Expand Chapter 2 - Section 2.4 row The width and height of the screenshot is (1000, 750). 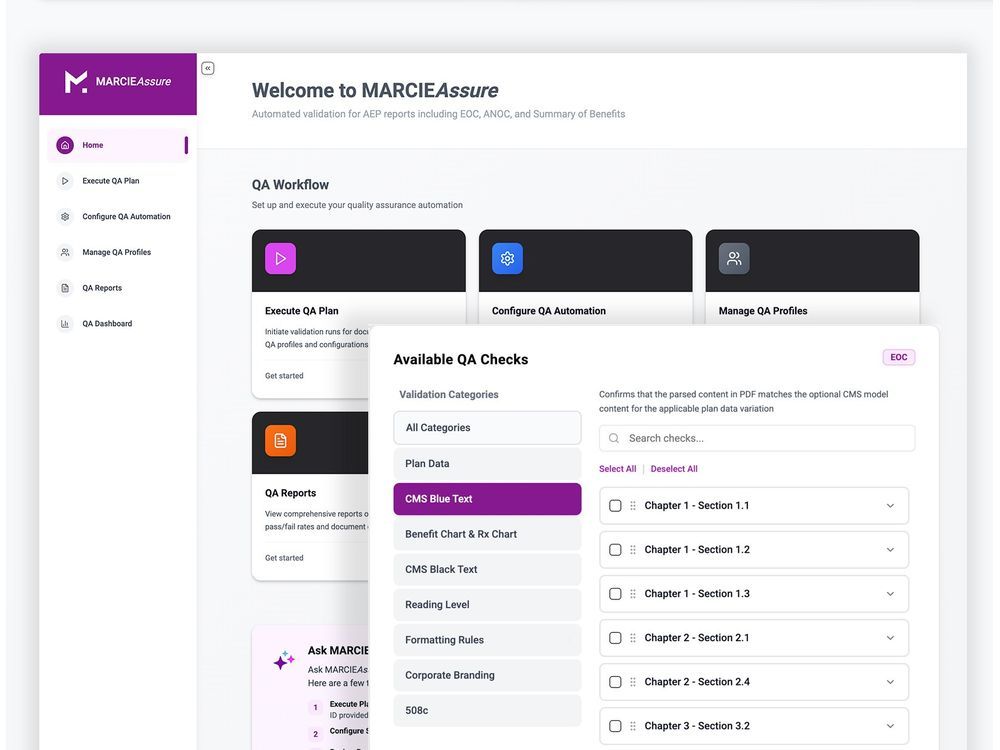pyautogui.click(x=889, y=680)
